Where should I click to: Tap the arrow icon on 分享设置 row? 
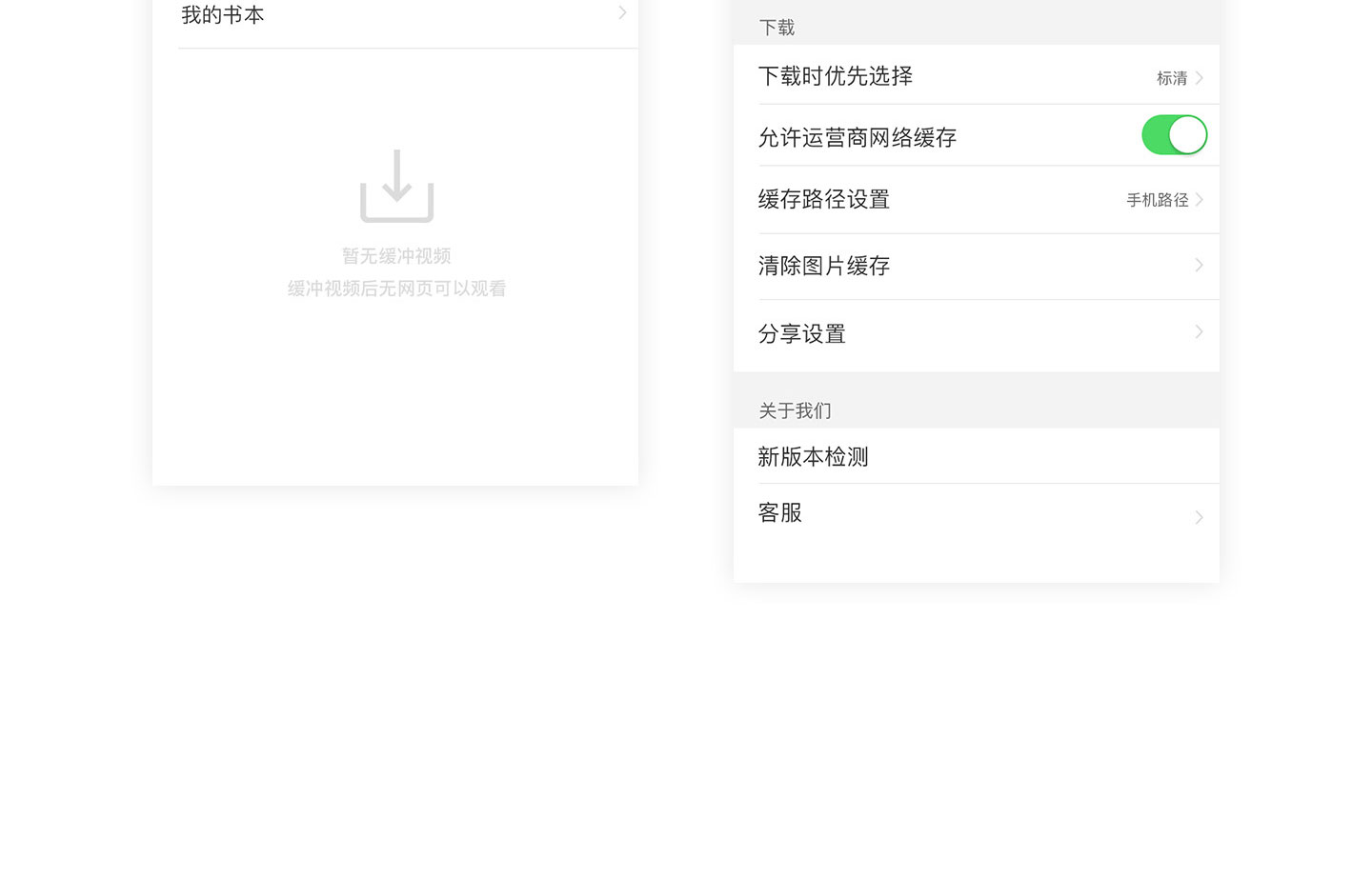tap(1199, 331)
